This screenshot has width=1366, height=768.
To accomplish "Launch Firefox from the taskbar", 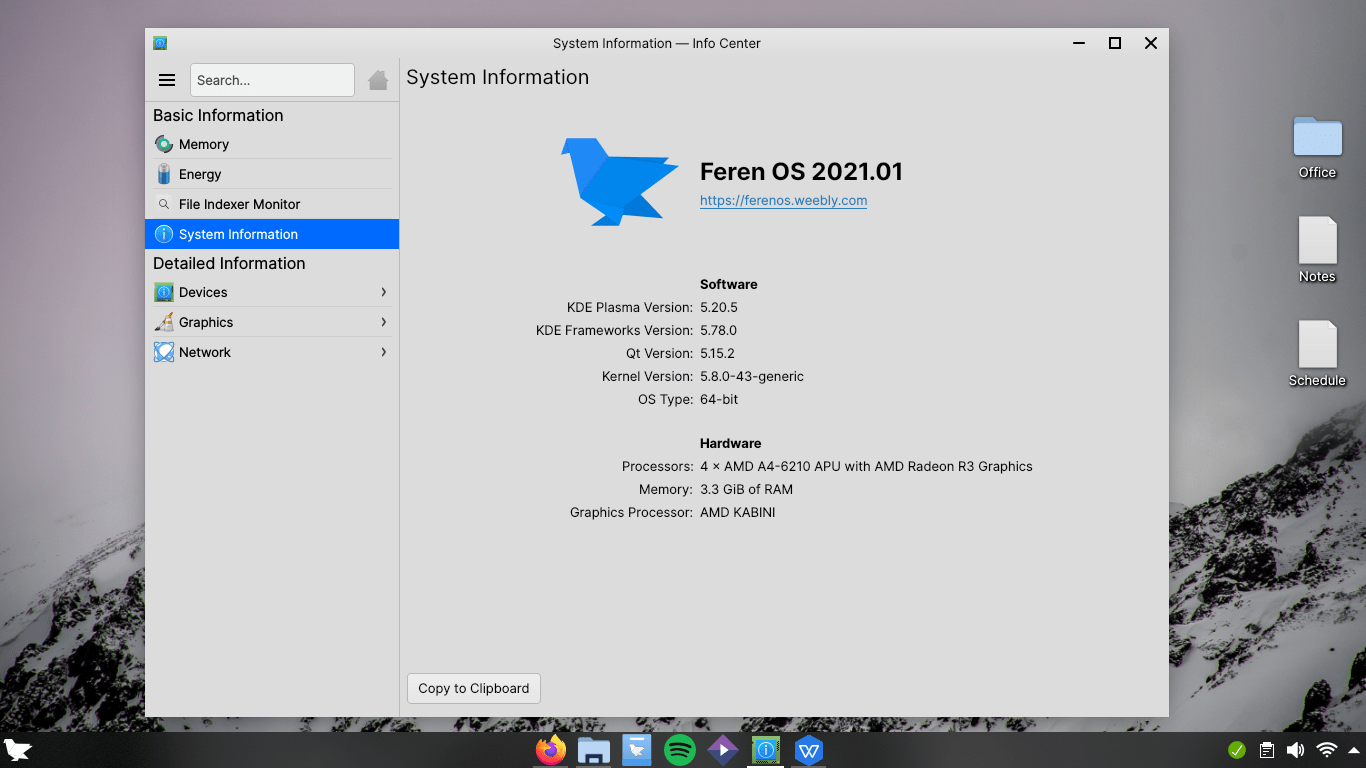I will [550, 750].
